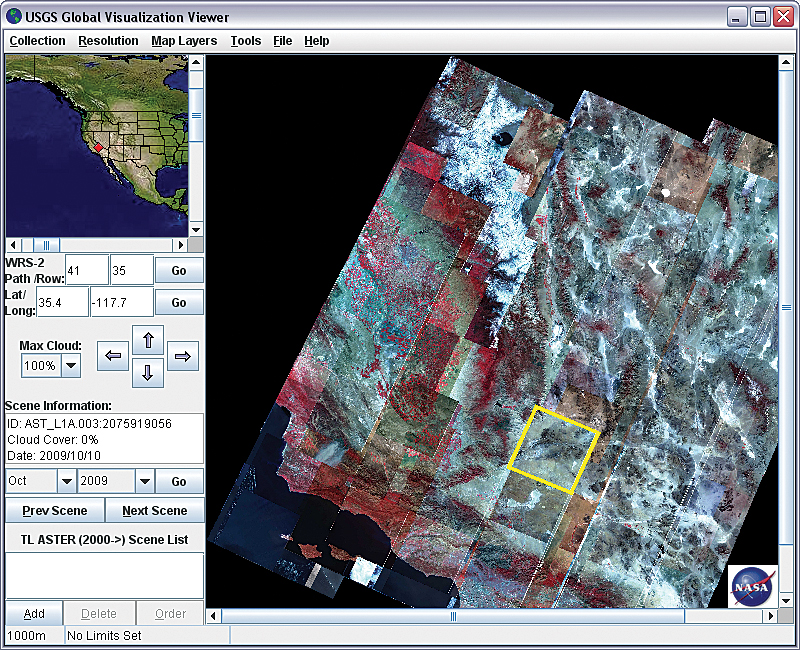800x650 pixels.
Task: Click the locator map scroll right arrow
Action: click(x=180, y=245)
